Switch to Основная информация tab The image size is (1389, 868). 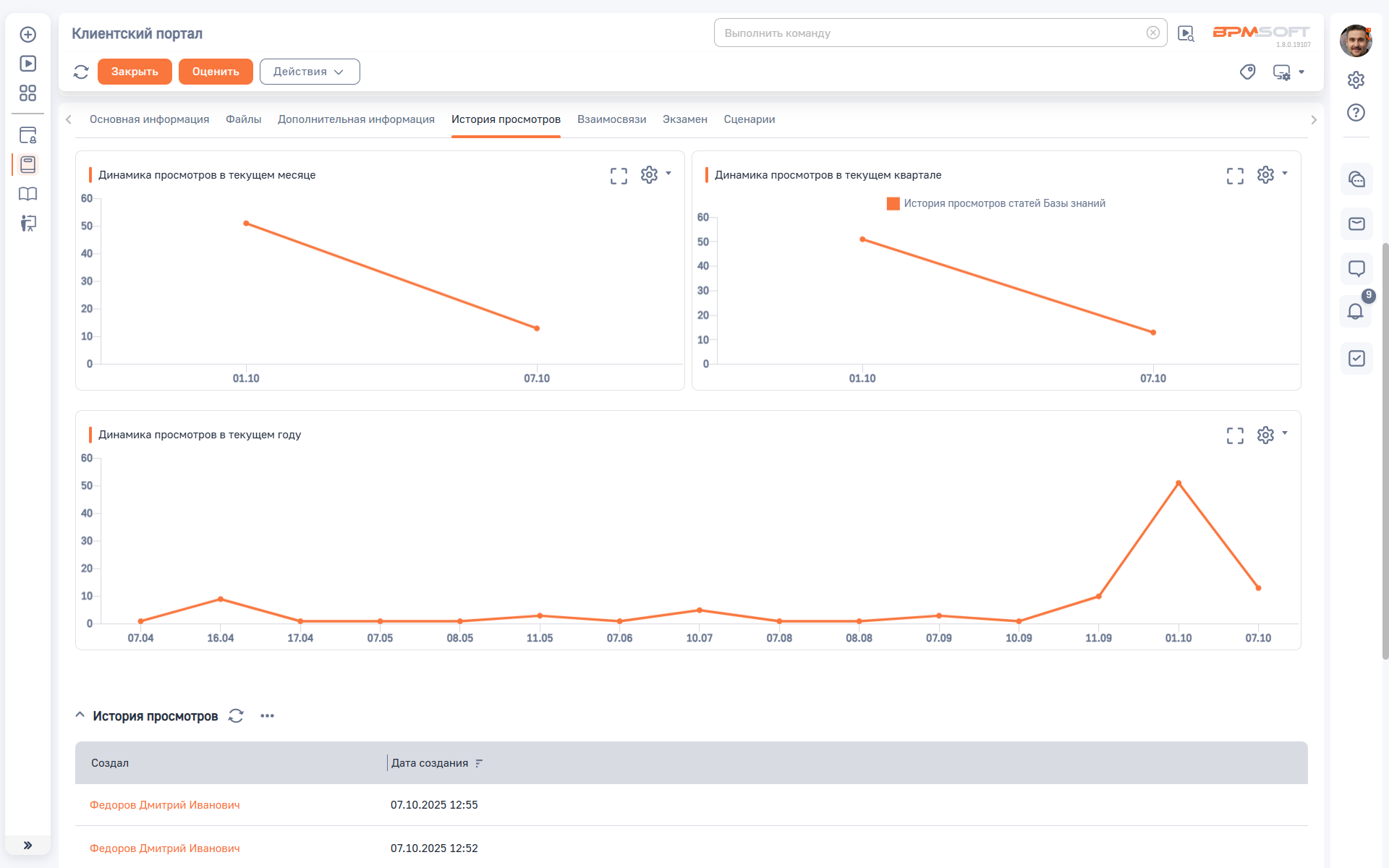(x=149, y=119)
